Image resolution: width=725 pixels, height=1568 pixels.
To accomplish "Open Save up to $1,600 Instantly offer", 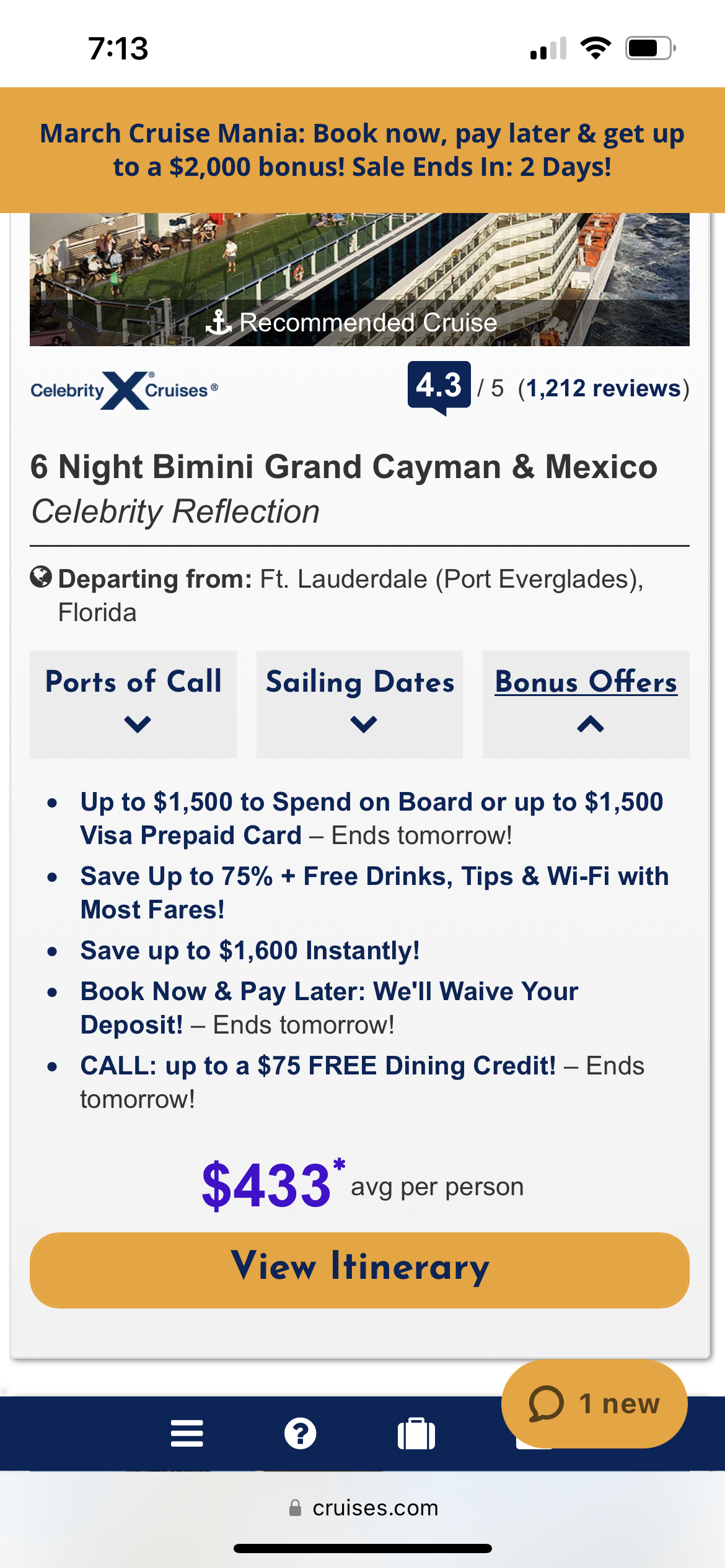I will tap(250, 951).
